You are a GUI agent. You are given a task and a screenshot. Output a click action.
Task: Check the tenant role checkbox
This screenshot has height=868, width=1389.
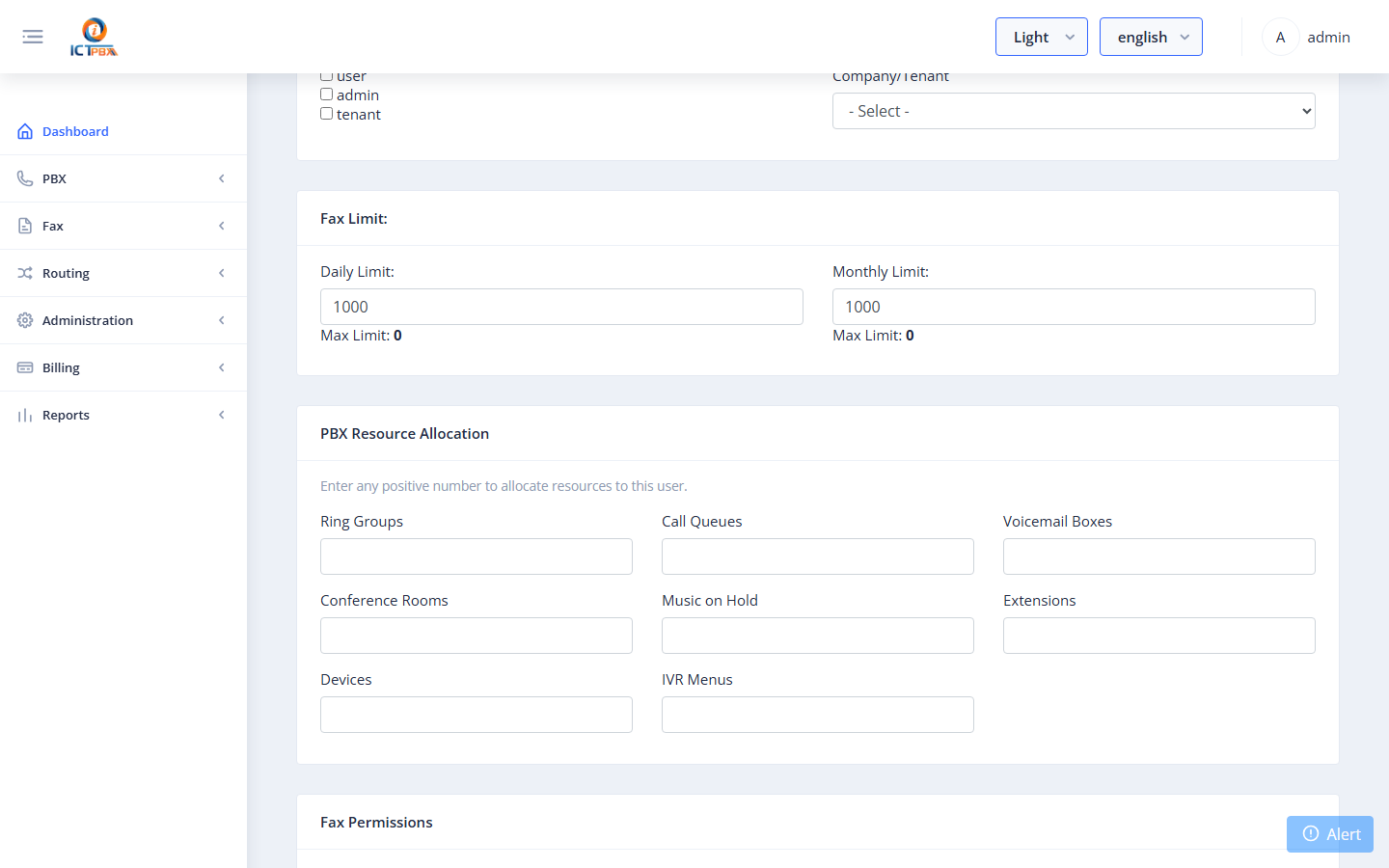(x=327, y=114)
